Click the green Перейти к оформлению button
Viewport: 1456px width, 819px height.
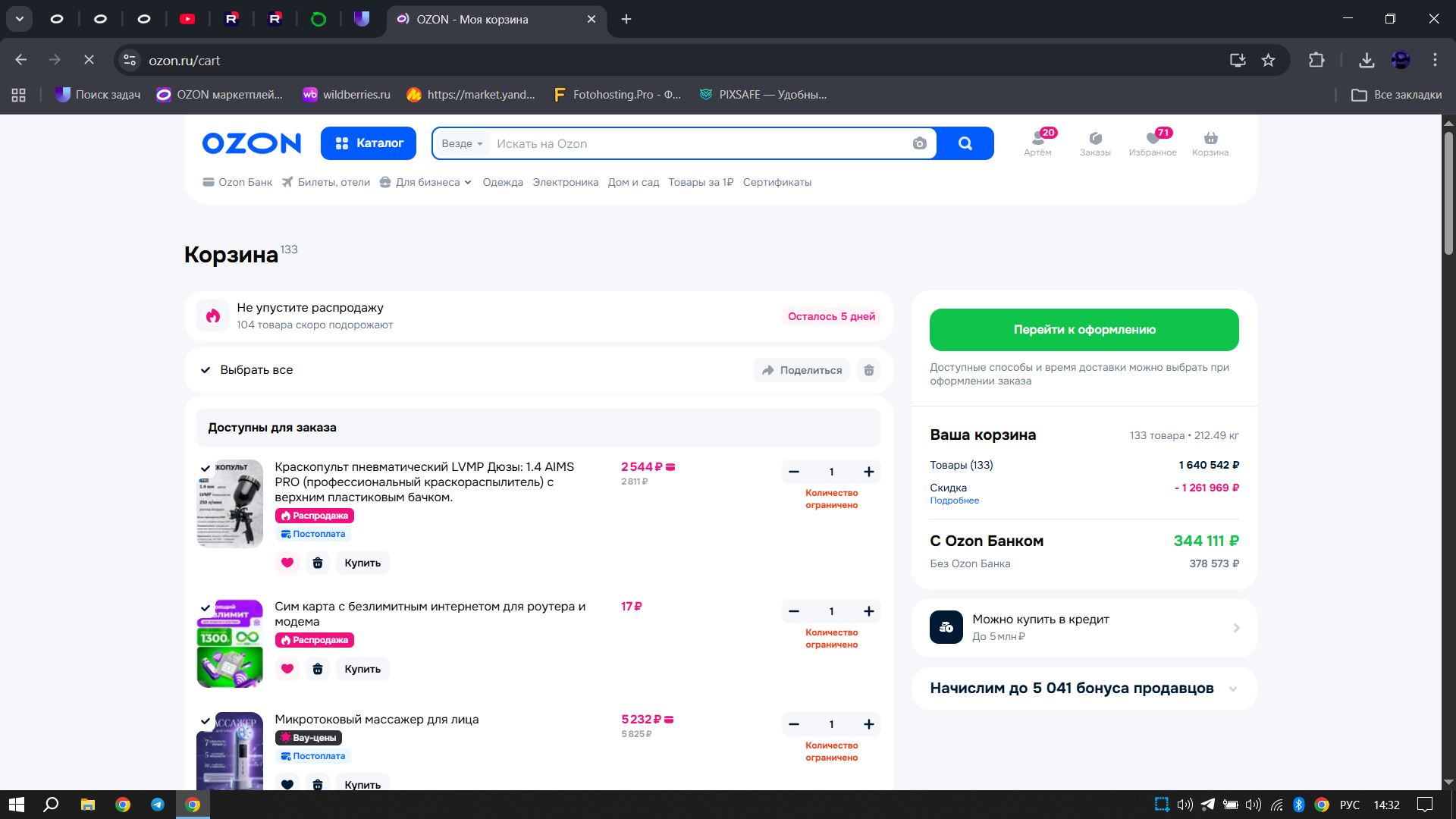pos(1084,330)
